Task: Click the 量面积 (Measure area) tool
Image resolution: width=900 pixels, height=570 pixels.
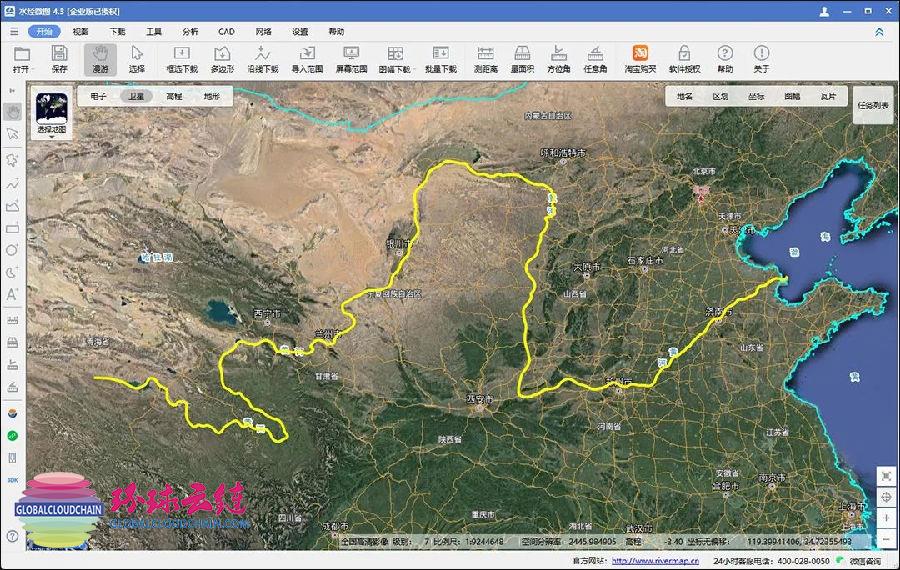Action: (x=521, y=58)
